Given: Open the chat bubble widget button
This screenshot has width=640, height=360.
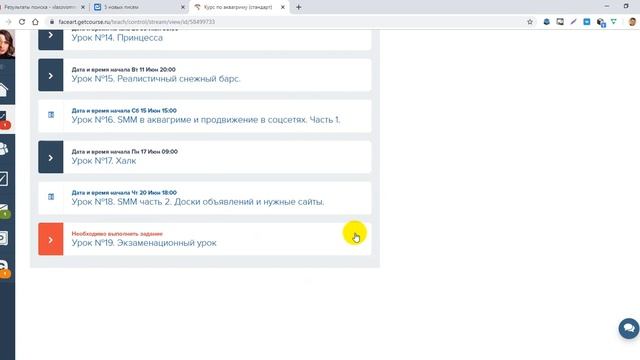Looking at the screenshot, I should click(629, 328).
